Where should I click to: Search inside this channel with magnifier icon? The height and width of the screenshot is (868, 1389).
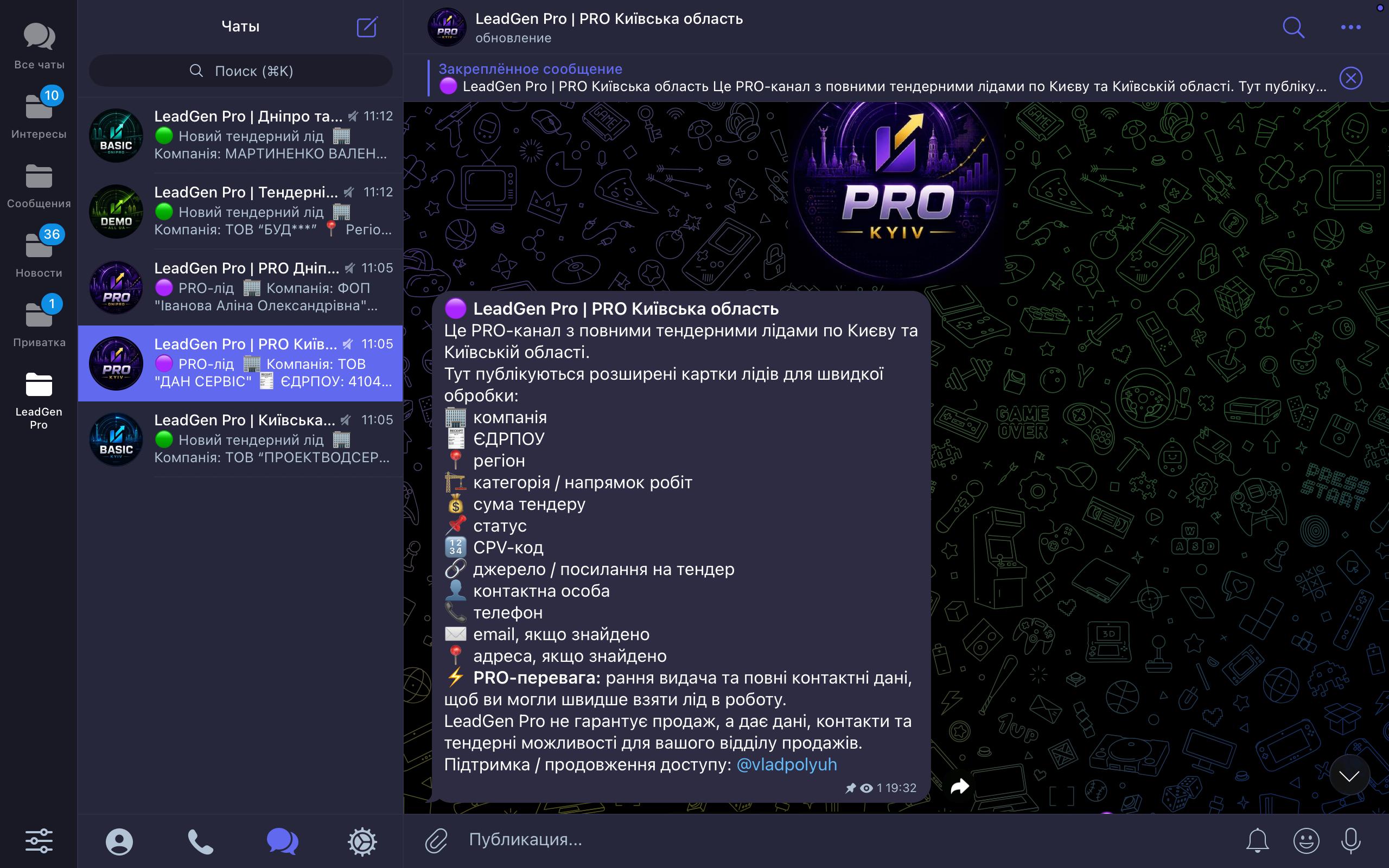pos(1293,27)
